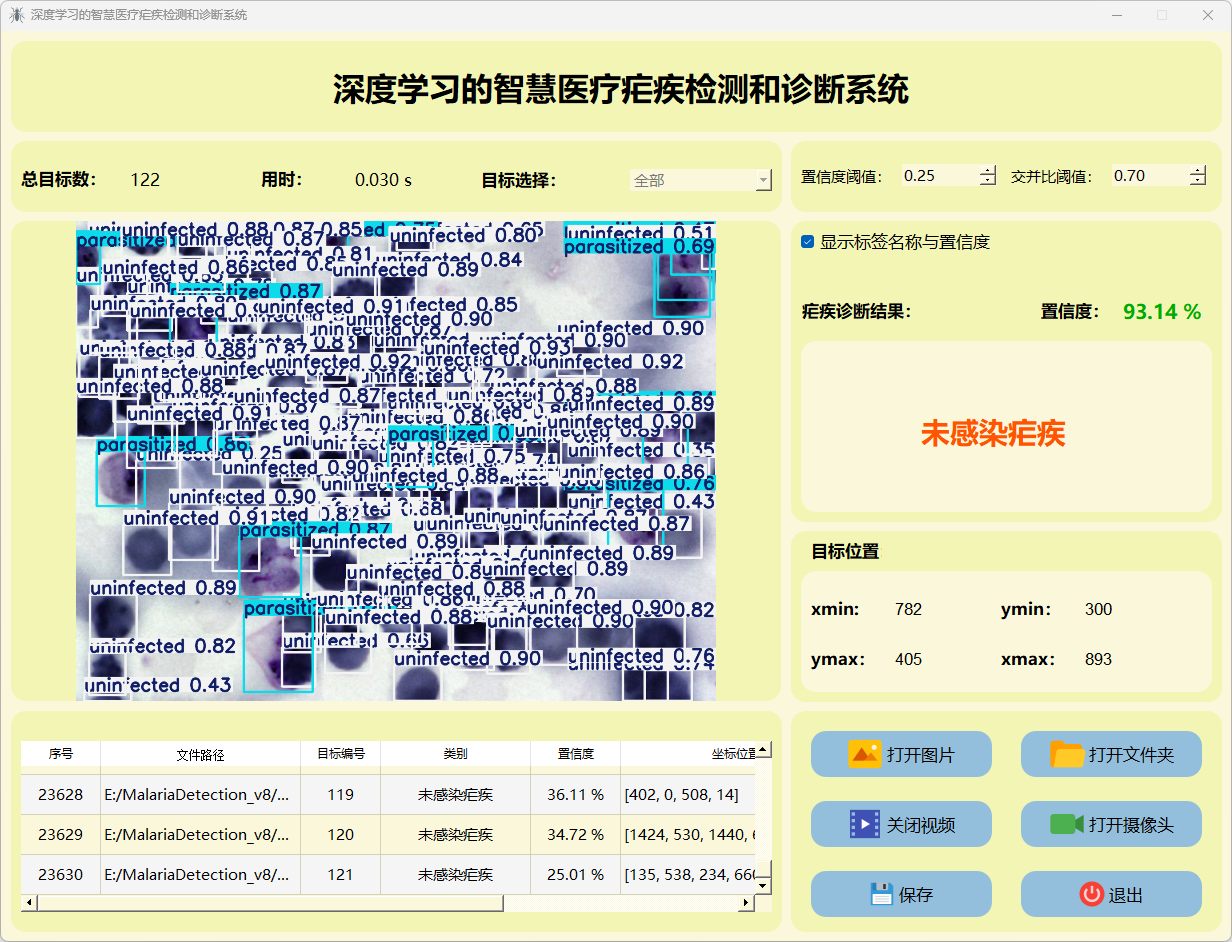The image size is (1232, 942).
Task: Click the table's horizontal scrollbar right arrow
Action: 745,903
